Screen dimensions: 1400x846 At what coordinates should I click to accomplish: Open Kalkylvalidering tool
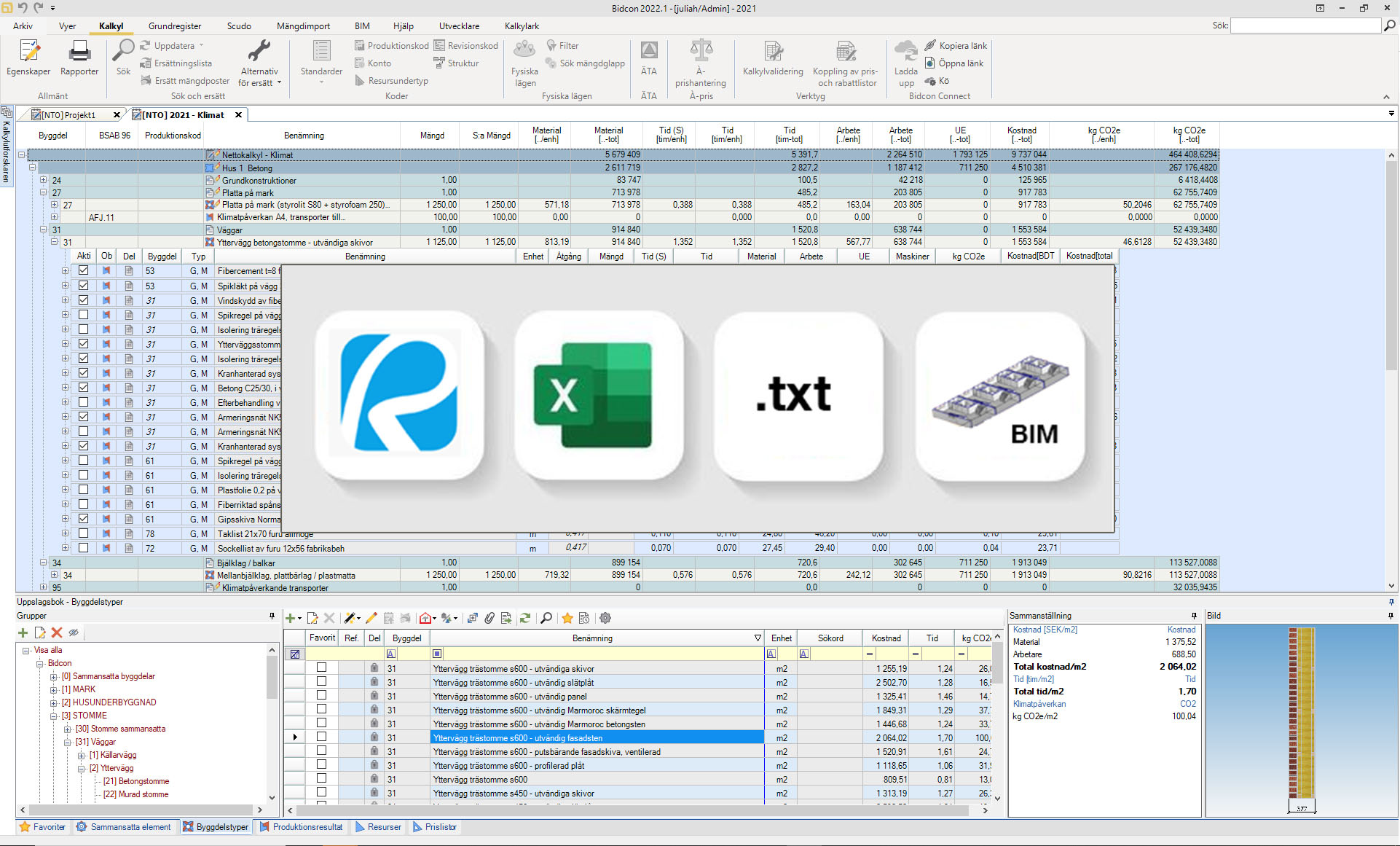pyautogui.click(x=772, y=58)
